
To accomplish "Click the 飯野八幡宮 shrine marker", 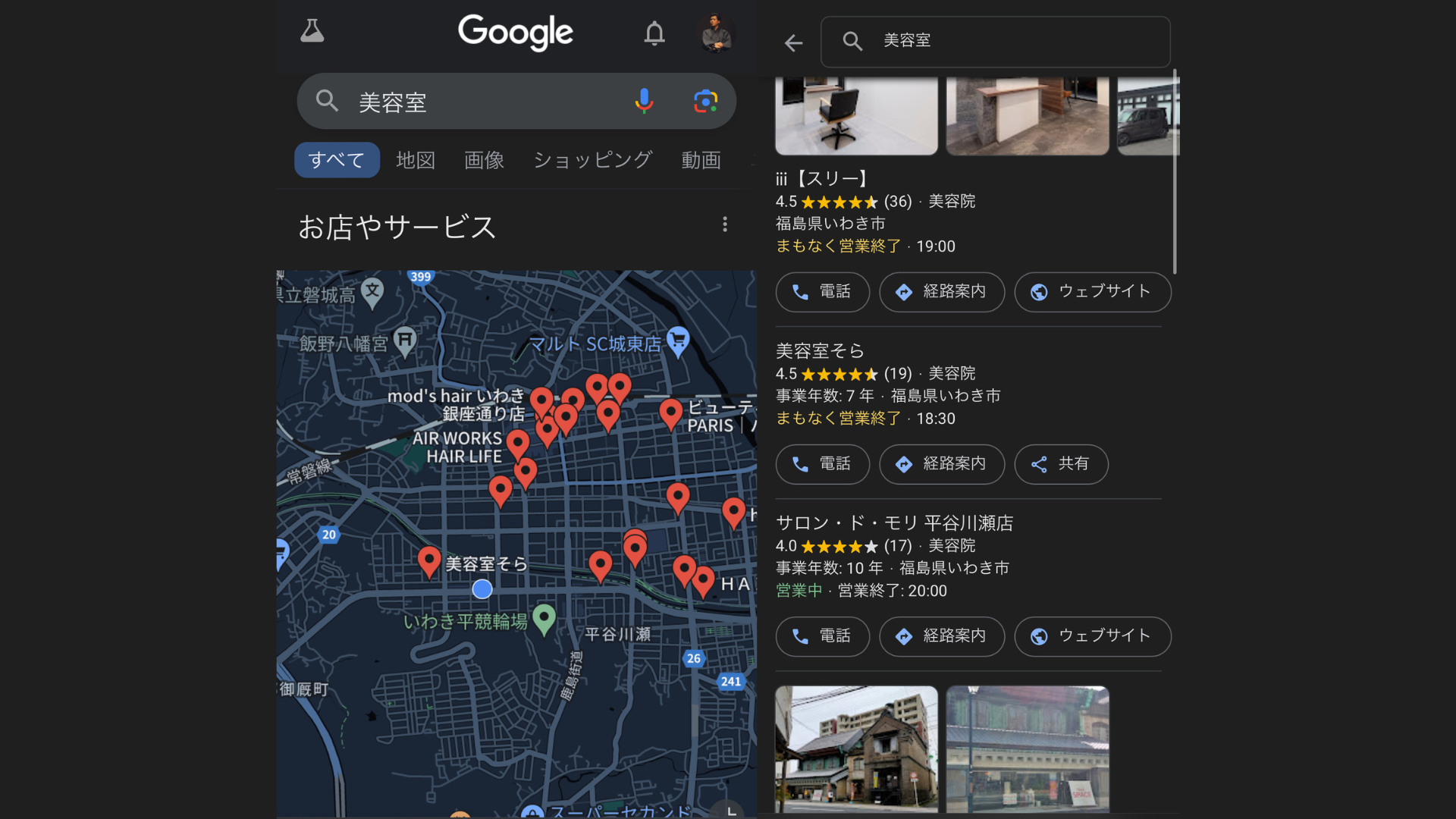I will [x=405, y=341].
